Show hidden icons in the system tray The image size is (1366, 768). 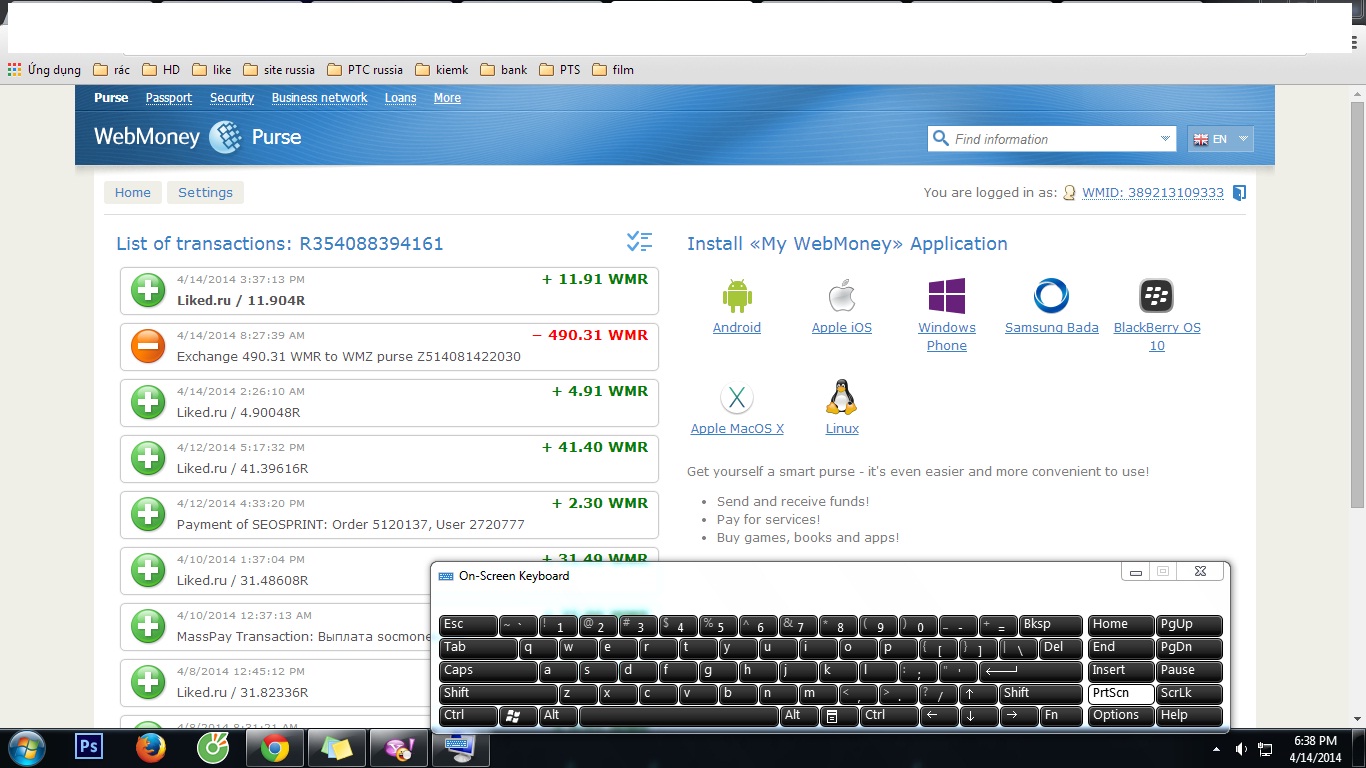[x=1217, y=749]
